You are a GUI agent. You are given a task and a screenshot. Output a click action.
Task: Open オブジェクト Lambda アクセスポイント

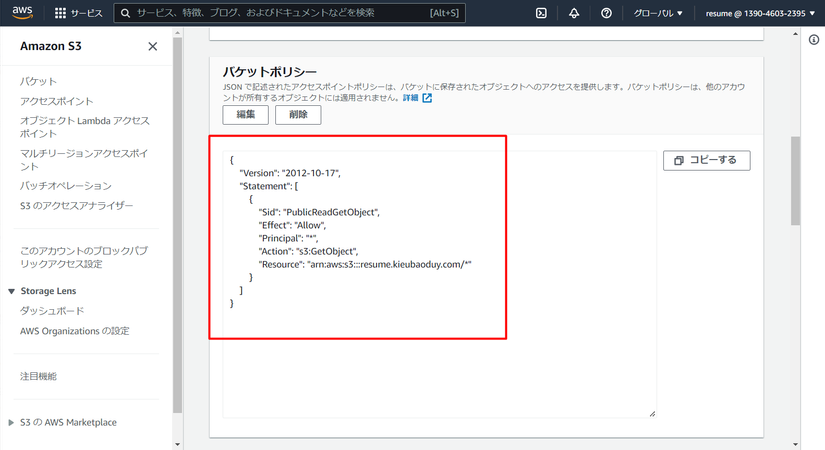coord(85,127)
